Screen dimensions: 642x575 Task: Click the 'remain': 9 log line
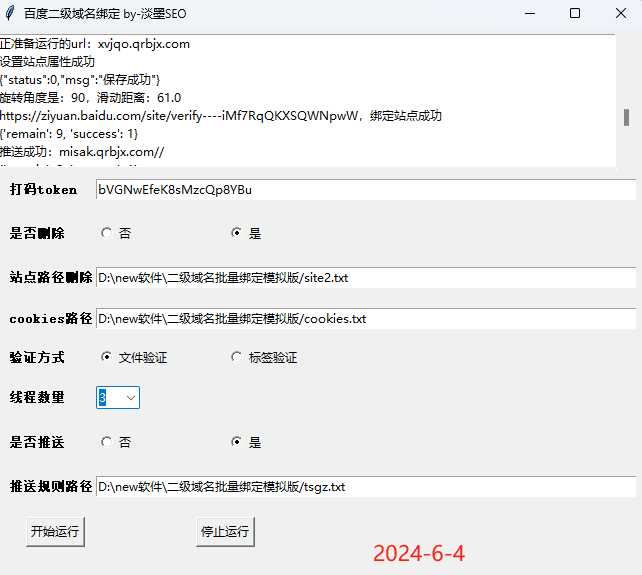69,134
